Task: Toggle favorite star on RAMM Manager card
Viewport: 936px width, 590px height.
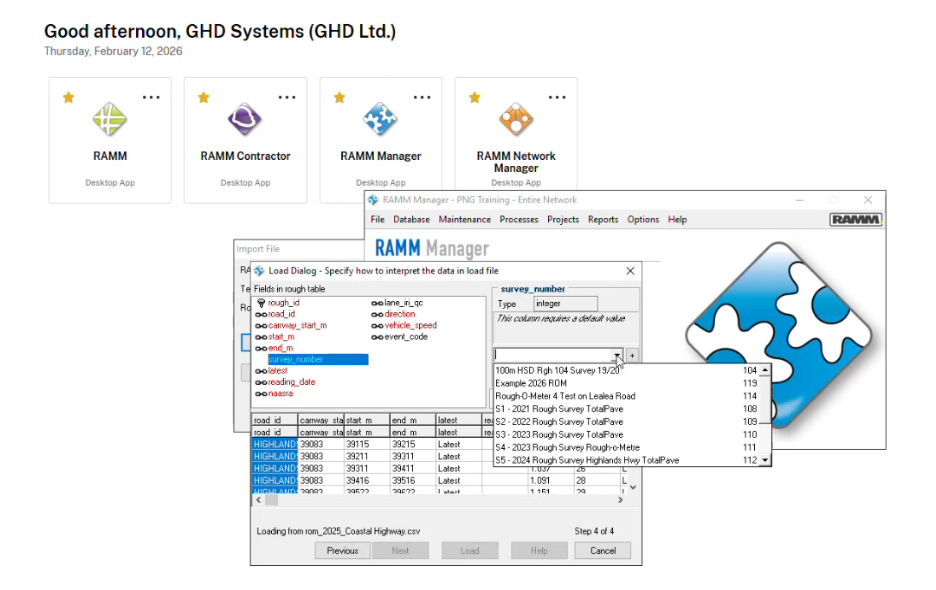Action: click(339, 97)
